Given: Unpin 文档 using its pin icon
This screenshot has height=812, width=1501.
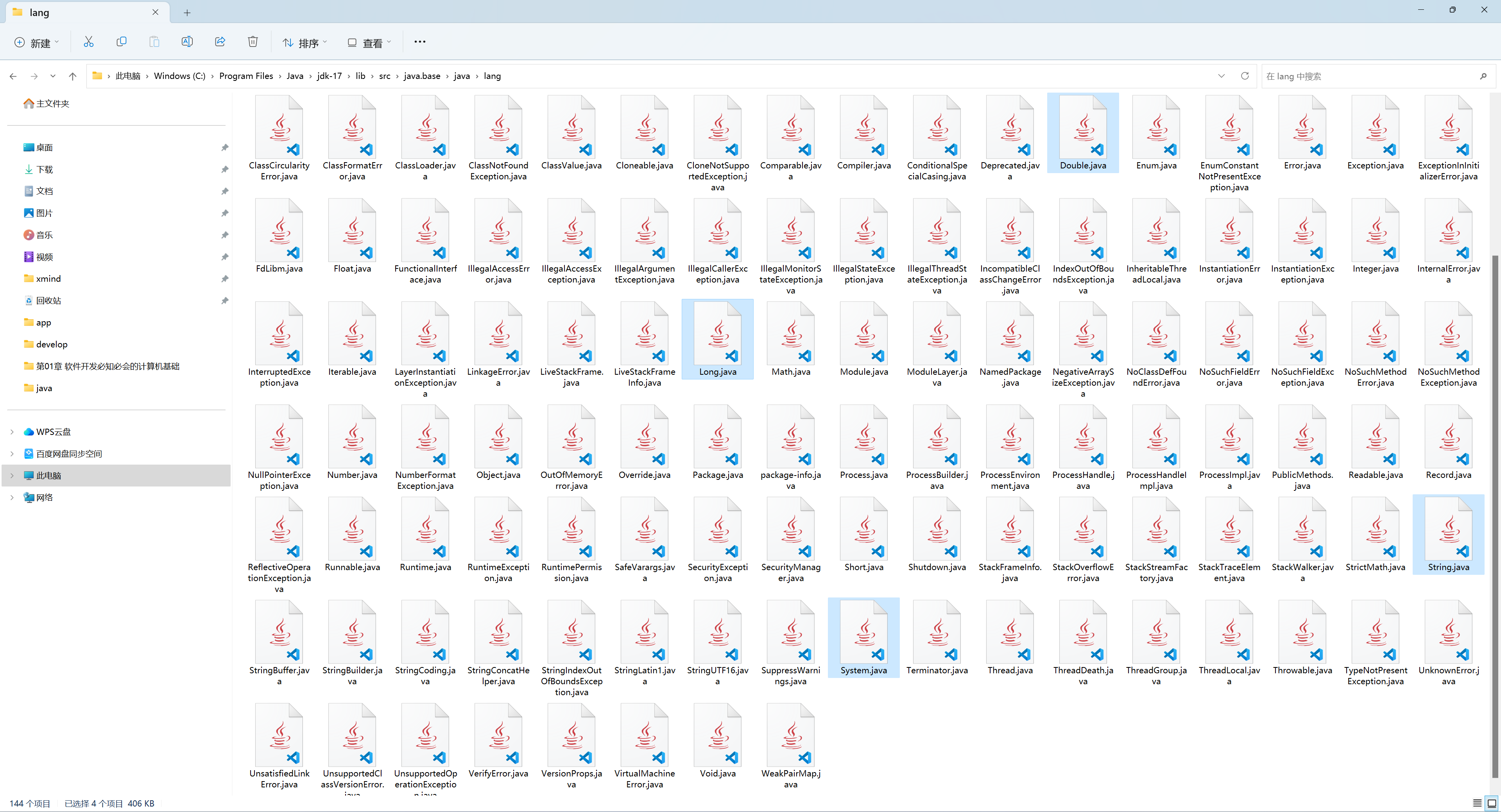Looking at the screenshot, I should [224, 191].
